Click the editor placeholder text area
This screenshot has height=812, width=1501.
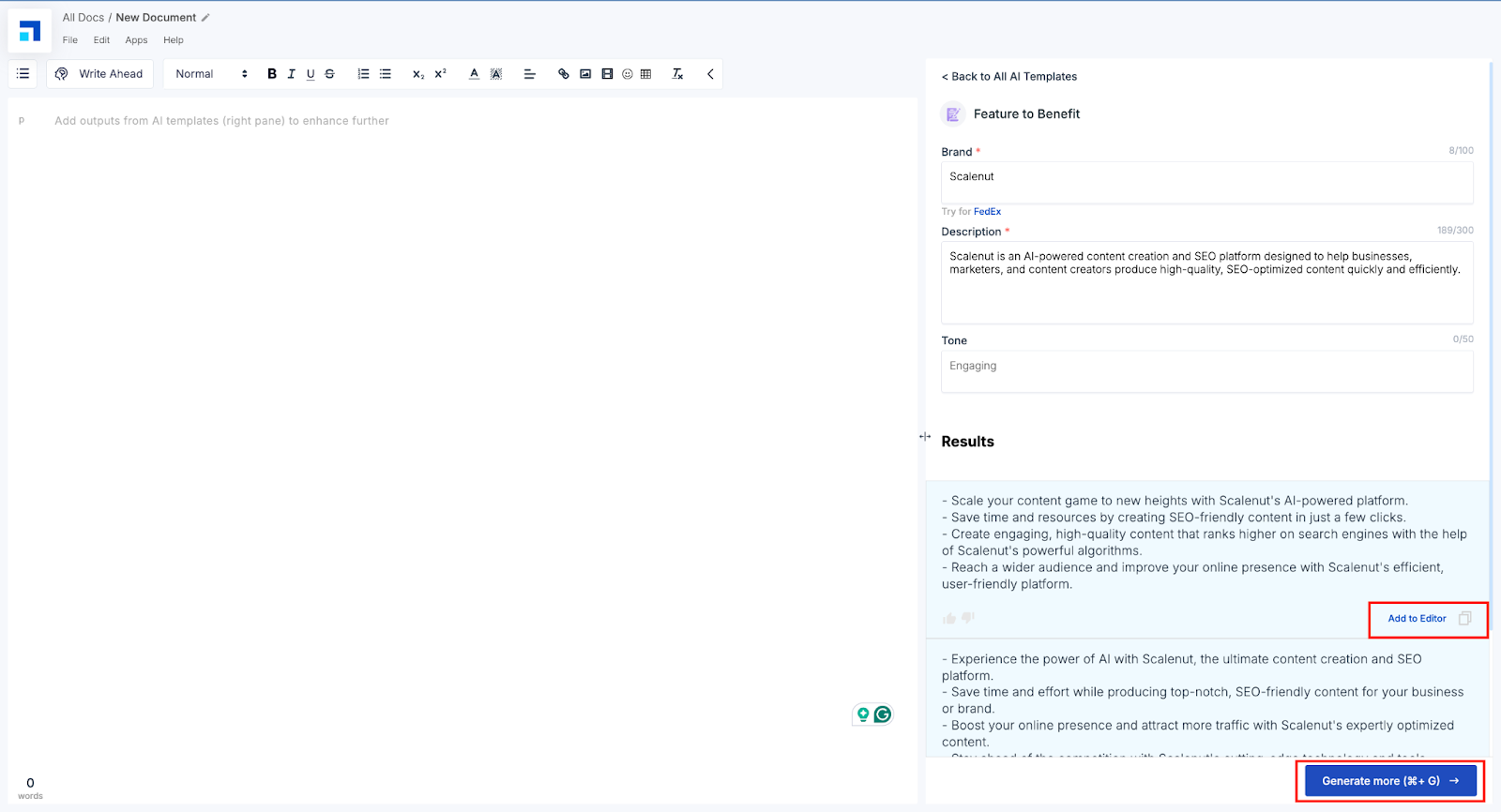pyautogui.click(x=221, y=121)
